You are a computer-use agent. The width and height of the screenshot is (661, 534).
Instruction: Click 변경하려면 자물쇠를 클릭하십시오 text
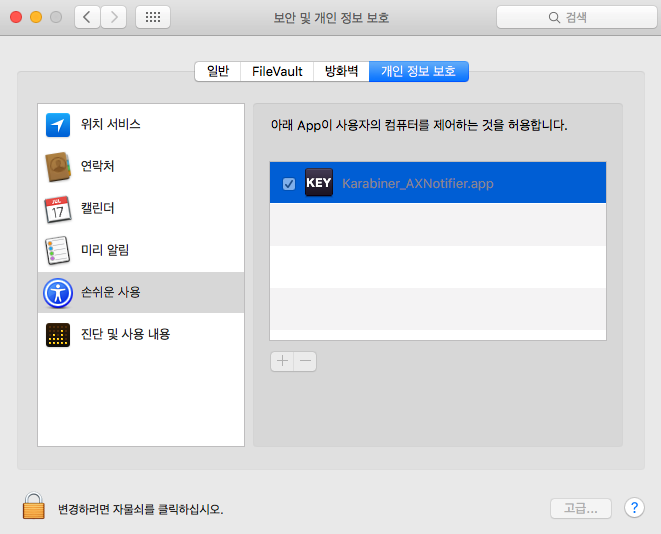pos(140,509)
